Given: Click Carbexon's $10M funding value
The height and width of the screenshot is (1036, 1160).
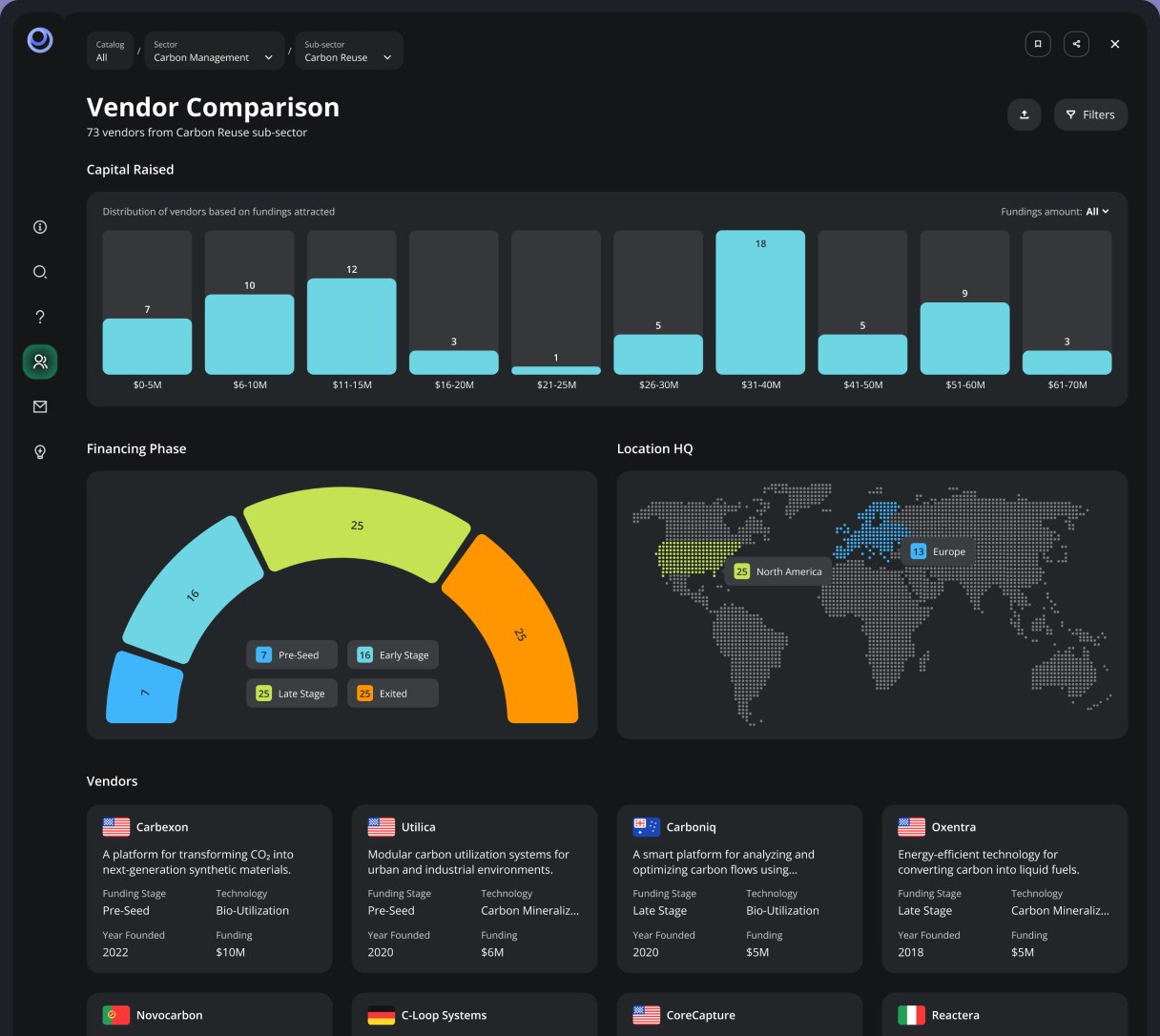Looking at the screenshot, I should [230, 952].
